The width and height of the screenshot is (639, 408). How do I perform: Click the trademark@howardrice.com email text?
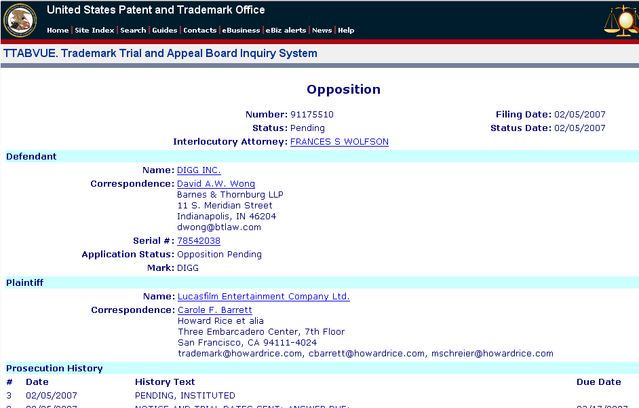point(240,353)
